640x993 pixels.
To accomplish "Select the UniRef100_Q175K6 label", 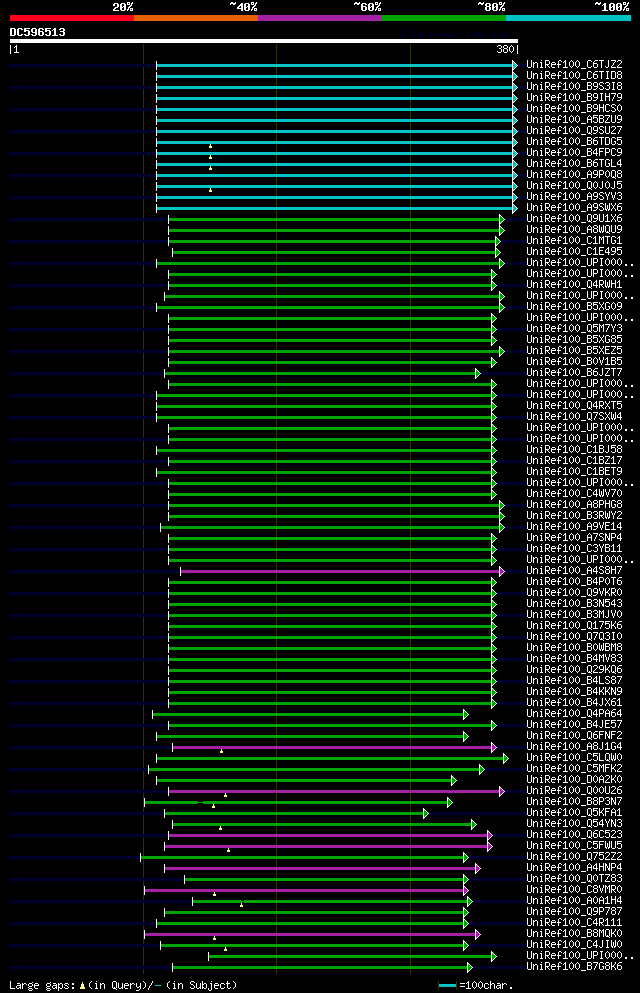I will point(574,625).
